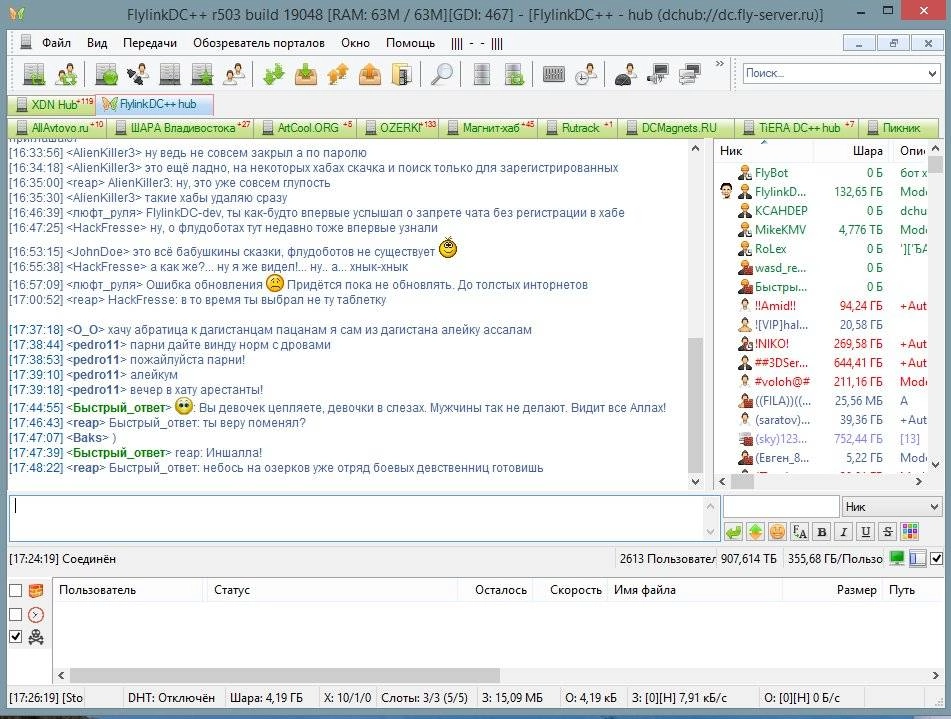Screen dimensions: 951x719
Task: Check the checkbox beside orange clock icon
Action: (x=16, y=614)
